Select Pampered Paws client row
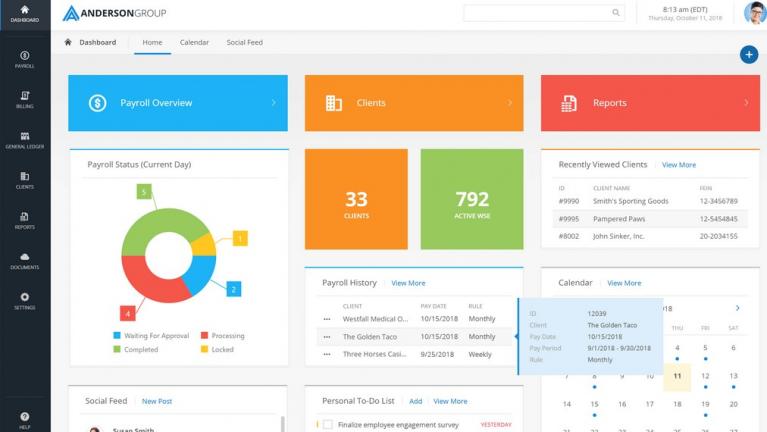This screenshot has height=432, width=767. coord(650,219)
